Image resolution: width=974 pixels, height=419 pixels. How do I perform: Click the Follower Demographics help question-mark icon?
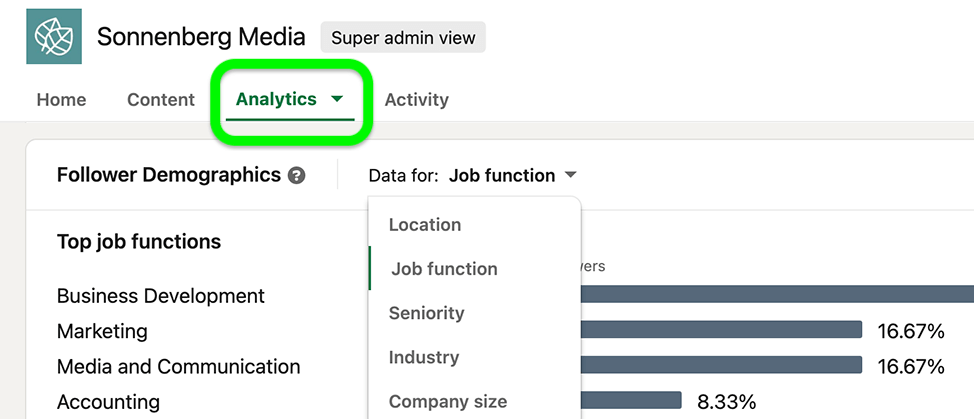[297, 176]
